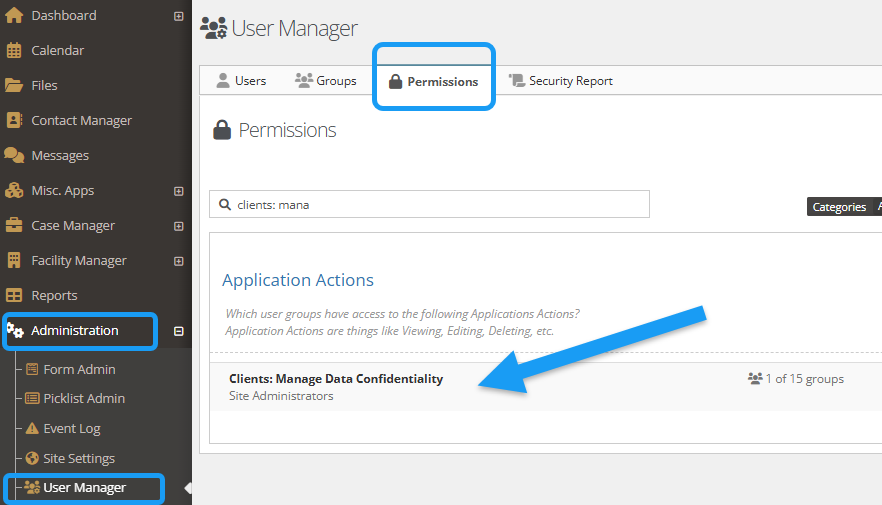Screen dimensions: 882x505
Task: Open Event Log under Administration
Action: click(71, 429)
